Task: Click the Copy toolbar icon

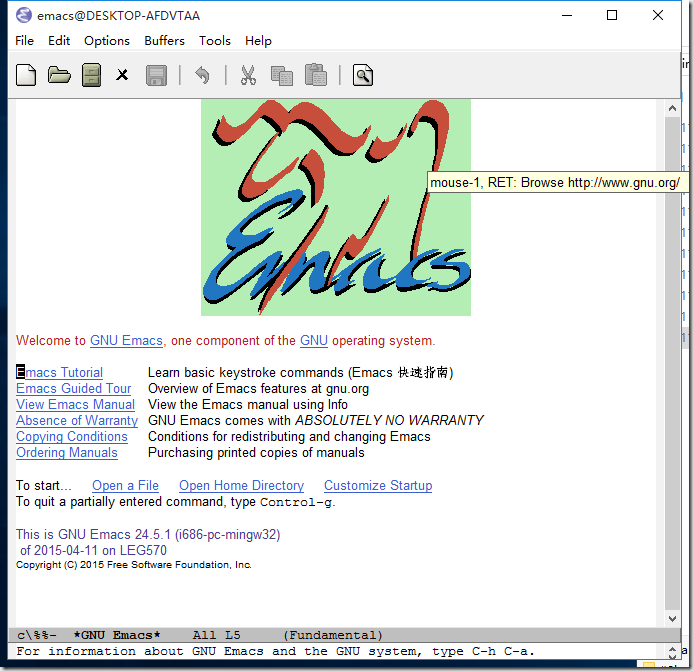Action: pos(282,75)
